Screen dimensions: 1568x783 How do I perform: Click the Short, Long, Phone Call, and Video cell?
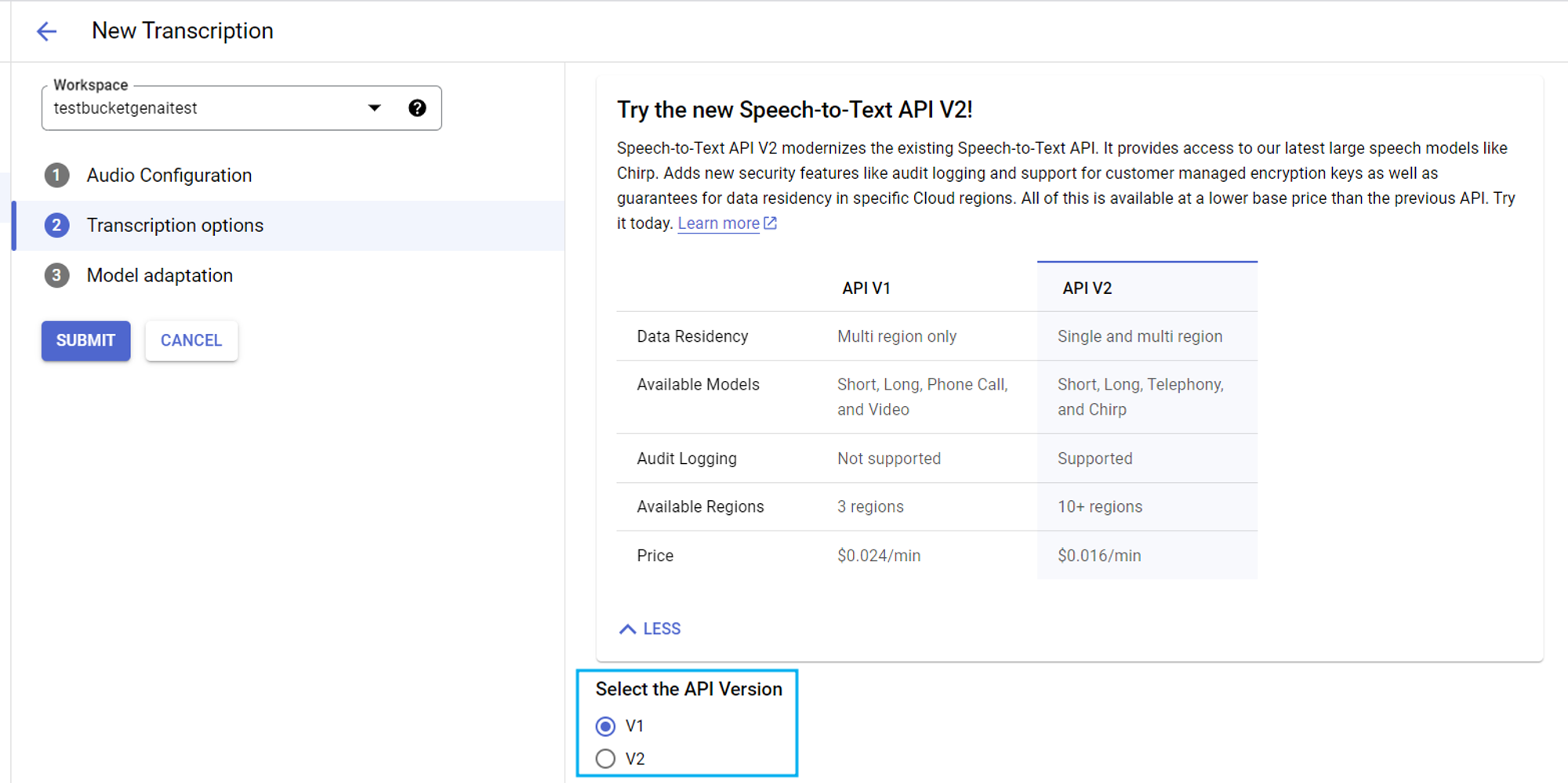[x=922, y=397]
